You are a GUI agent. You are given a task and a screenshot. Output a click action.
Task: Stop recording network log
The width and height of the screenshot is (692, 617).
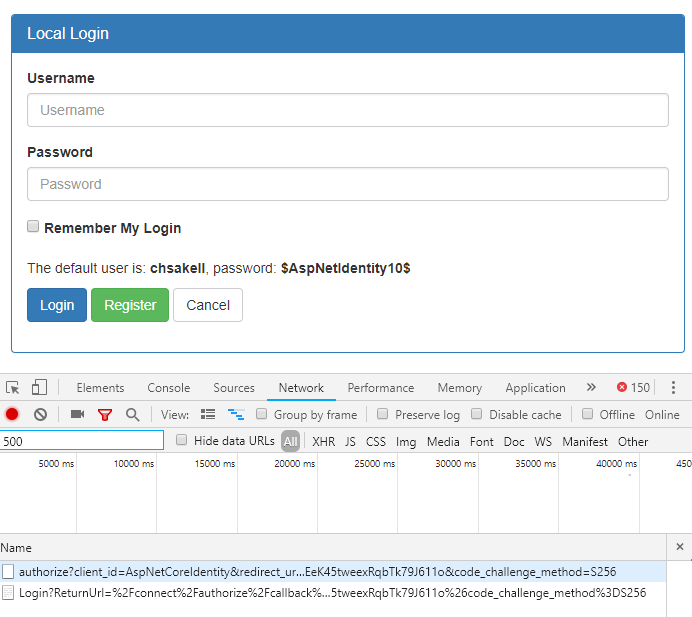click(13, 414)
